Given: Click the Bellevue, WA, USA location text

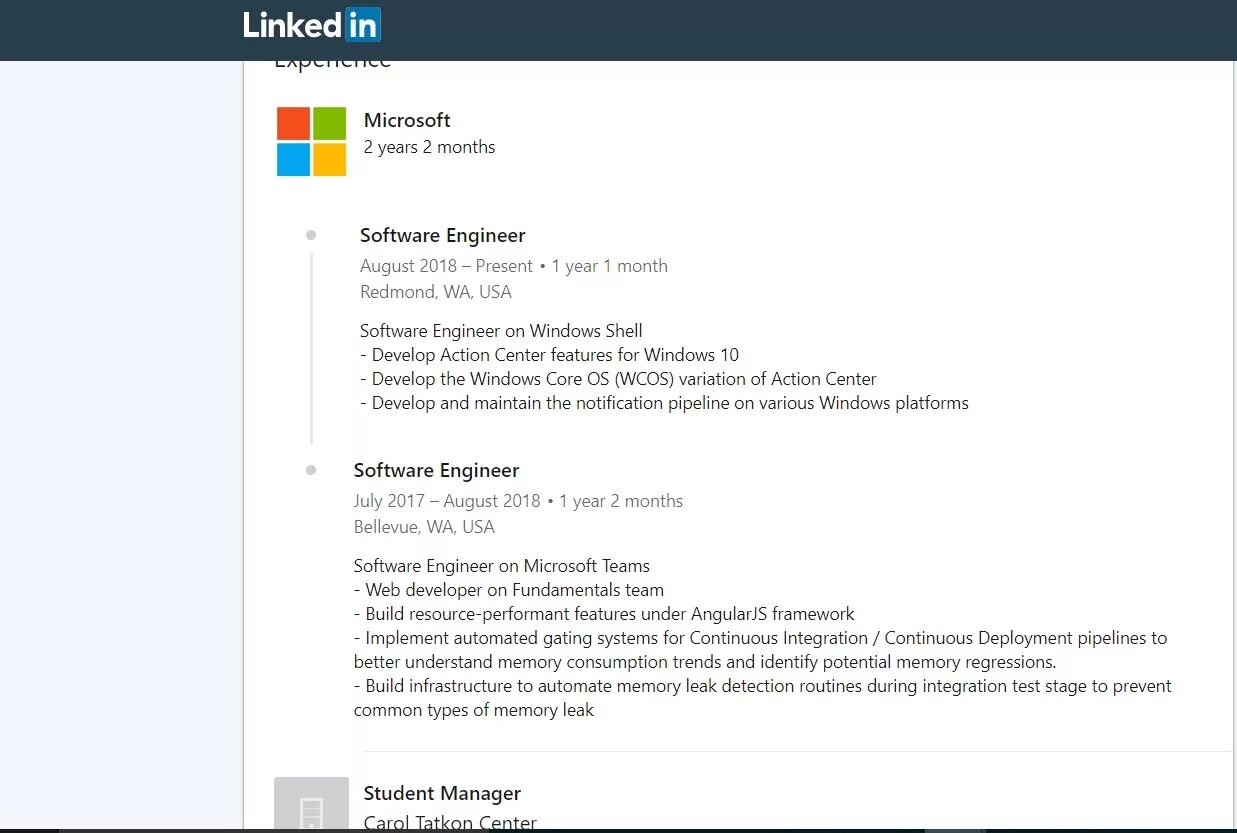Looking at the screenshot, I should [x=424, y=527].
